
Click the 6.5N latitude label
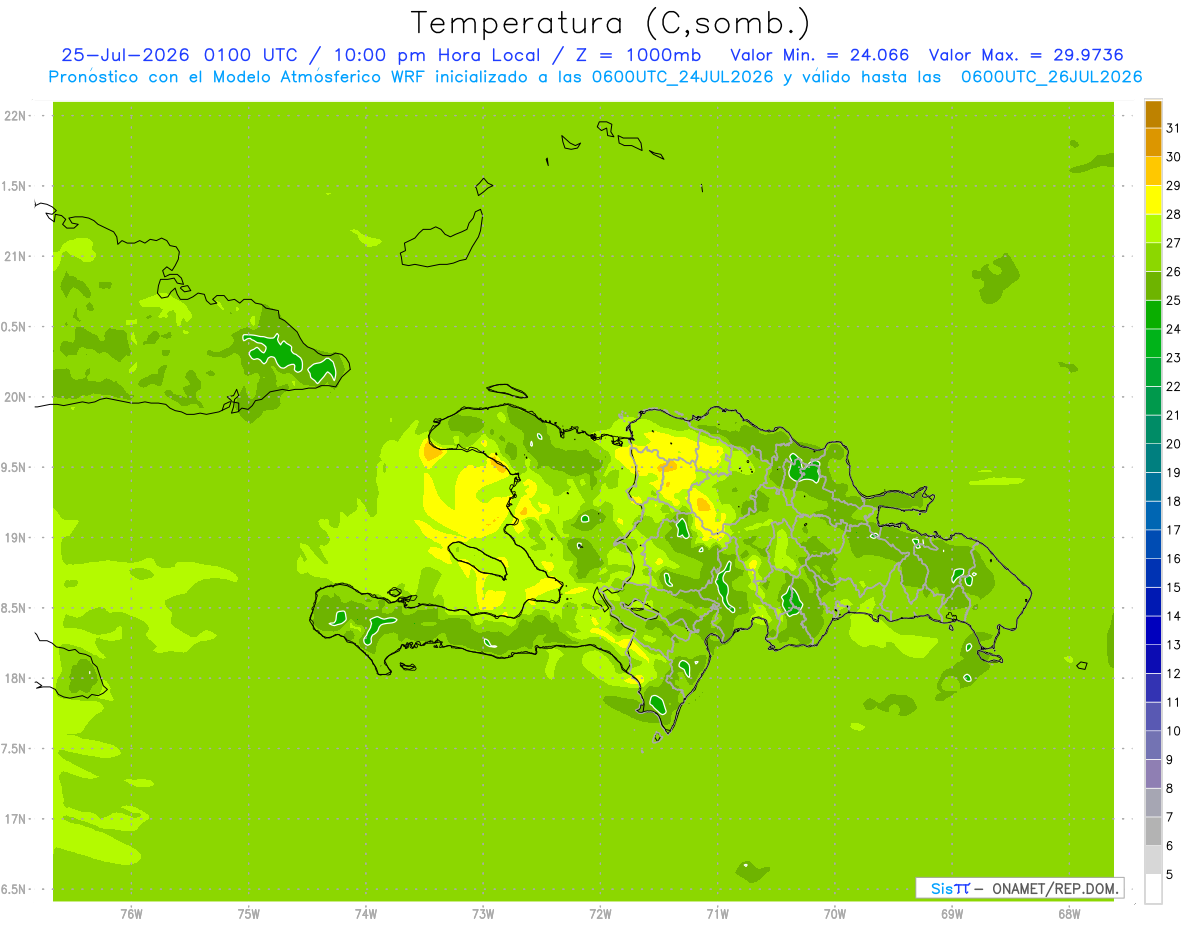click(x=14, y=889)
